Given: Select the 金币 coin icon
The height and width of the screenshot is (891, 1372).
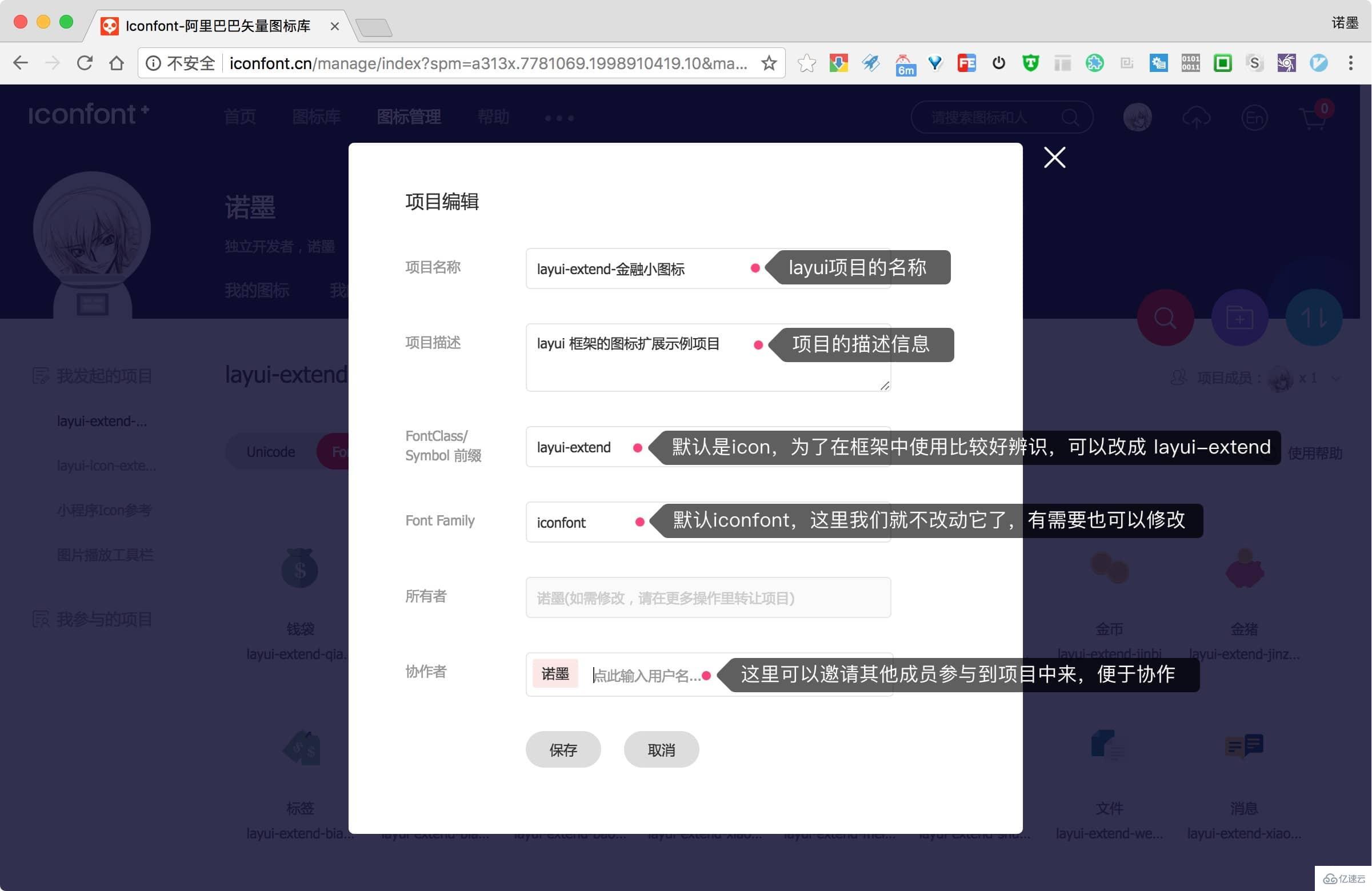Looking at the screenshot, I should pyautogui.click(x=1109, y=567).
